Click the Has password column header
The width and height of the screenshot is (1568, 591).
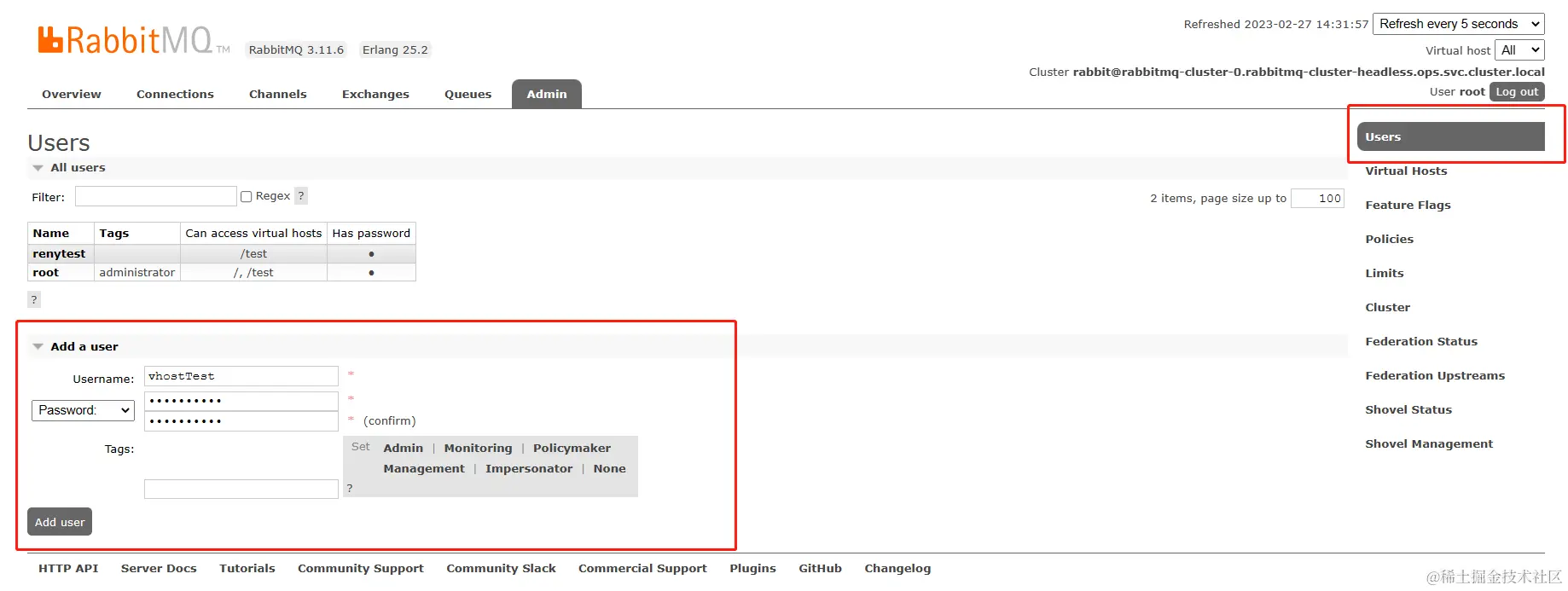(x=371, y=234)
